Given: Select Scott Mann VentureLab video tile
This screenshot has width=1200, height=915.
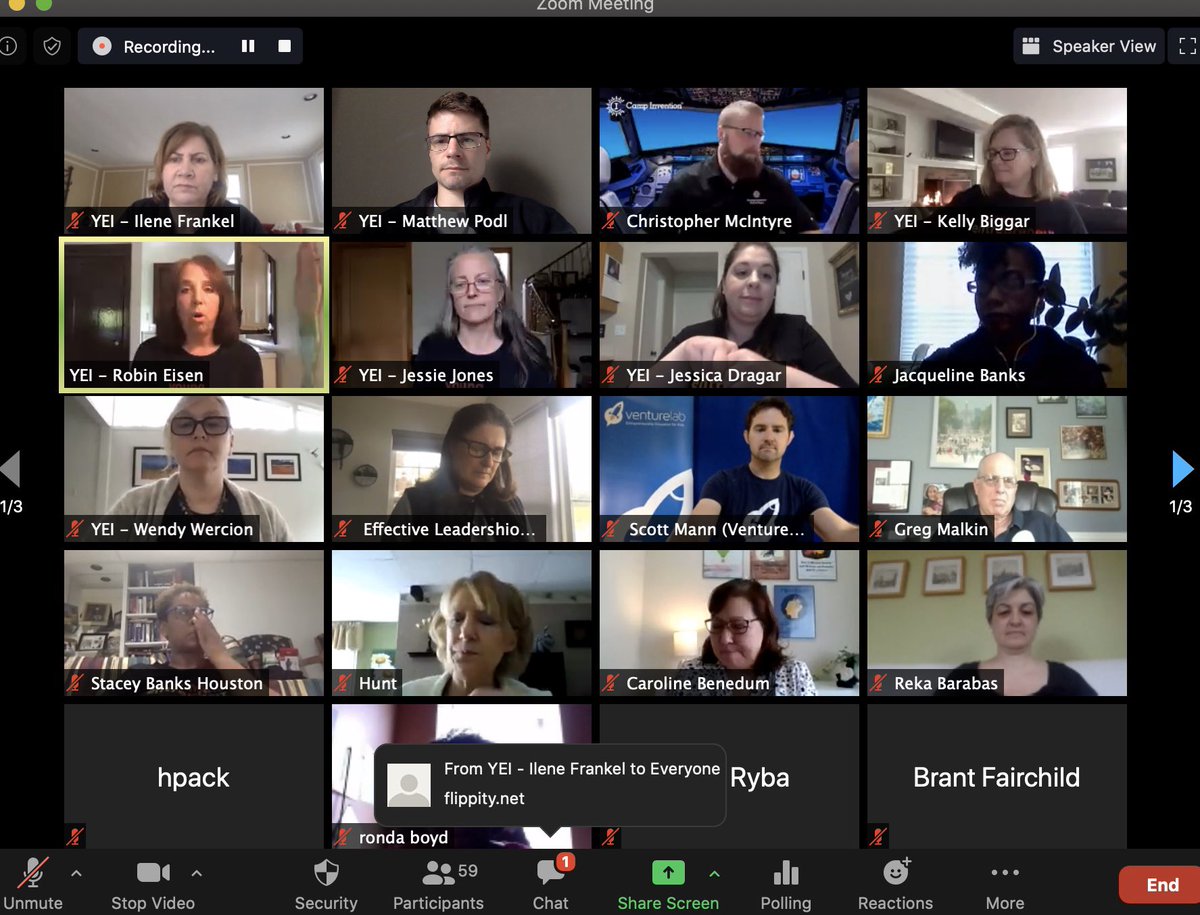Looking at the screenshot, I should tap(730, 469).
